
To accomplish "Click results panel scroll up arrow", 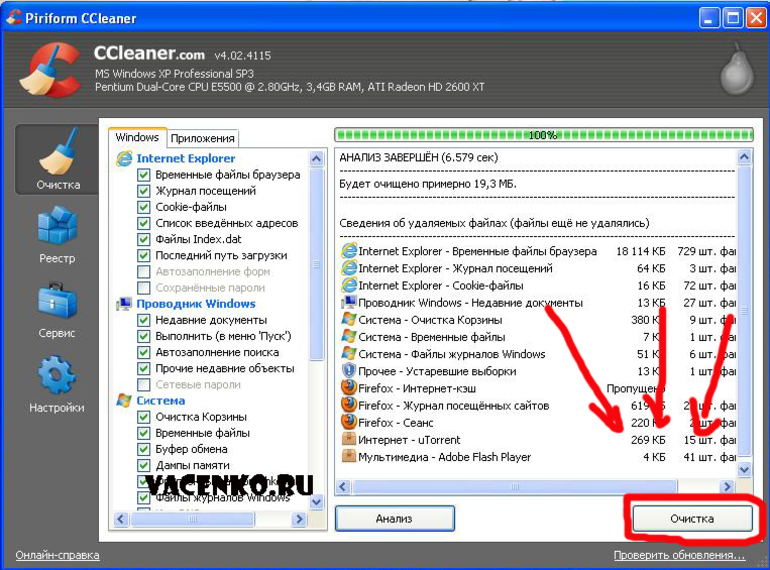I will coord(744,157).
